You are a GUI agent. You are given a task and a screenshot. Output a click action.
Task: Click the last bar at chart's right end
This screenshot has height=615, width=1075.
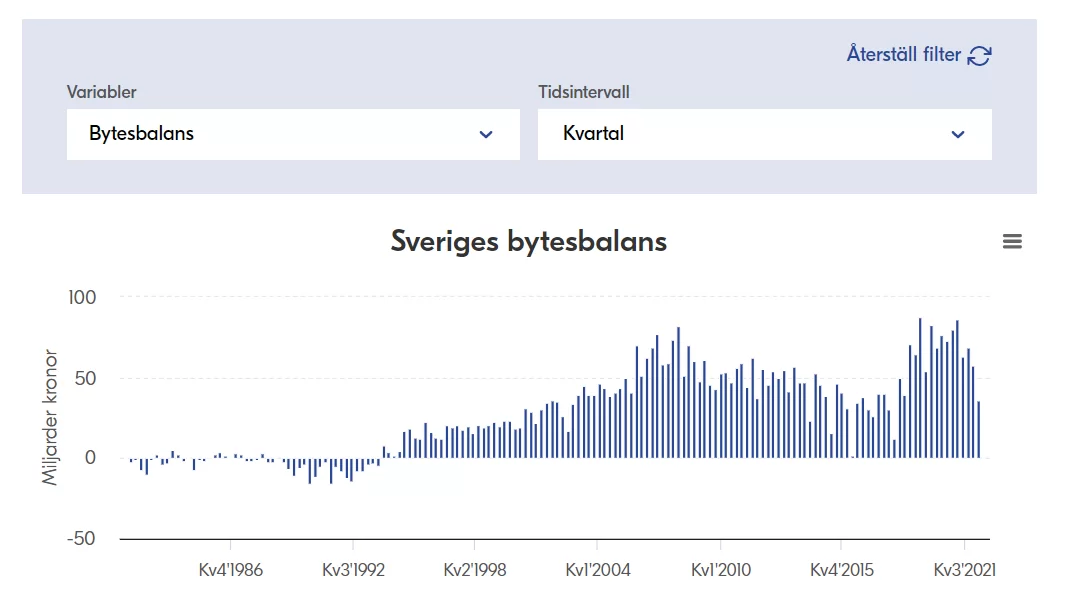tap(979, 430)
